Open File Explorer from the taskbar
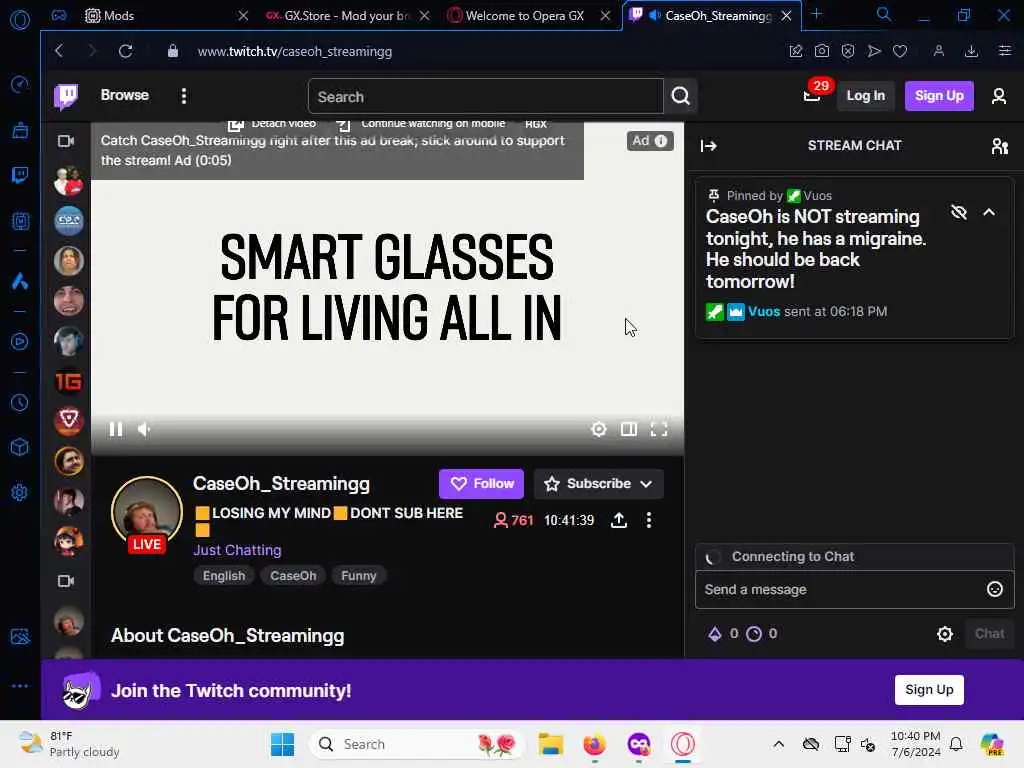Viewport: 1024px width, 768px height. pyautogui.click(x=551, y=744)
